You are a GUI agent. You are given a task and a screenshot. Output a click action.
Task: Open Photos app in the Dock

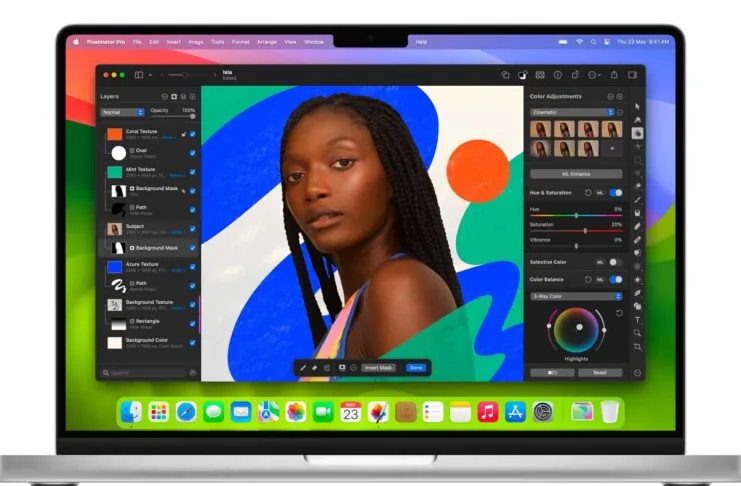point(296,412)
